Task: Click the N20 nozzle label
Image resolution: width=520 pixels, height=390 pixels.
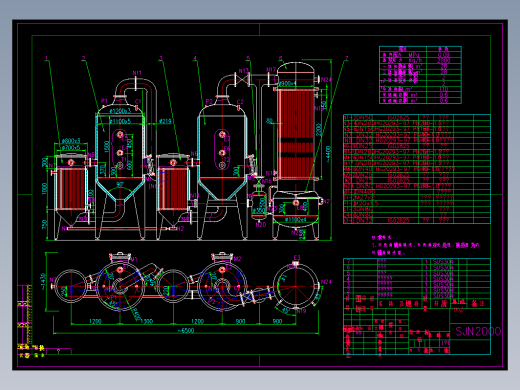Action: pos(261,225)
